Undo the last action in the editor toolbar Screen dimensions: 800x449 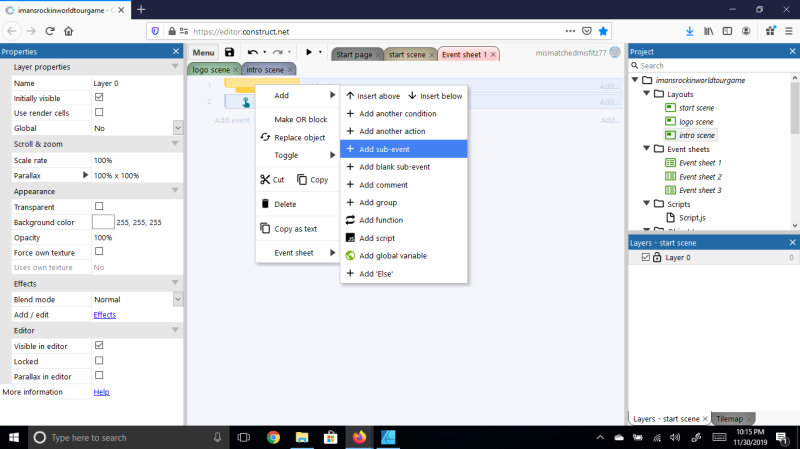(x=253, y=52)
